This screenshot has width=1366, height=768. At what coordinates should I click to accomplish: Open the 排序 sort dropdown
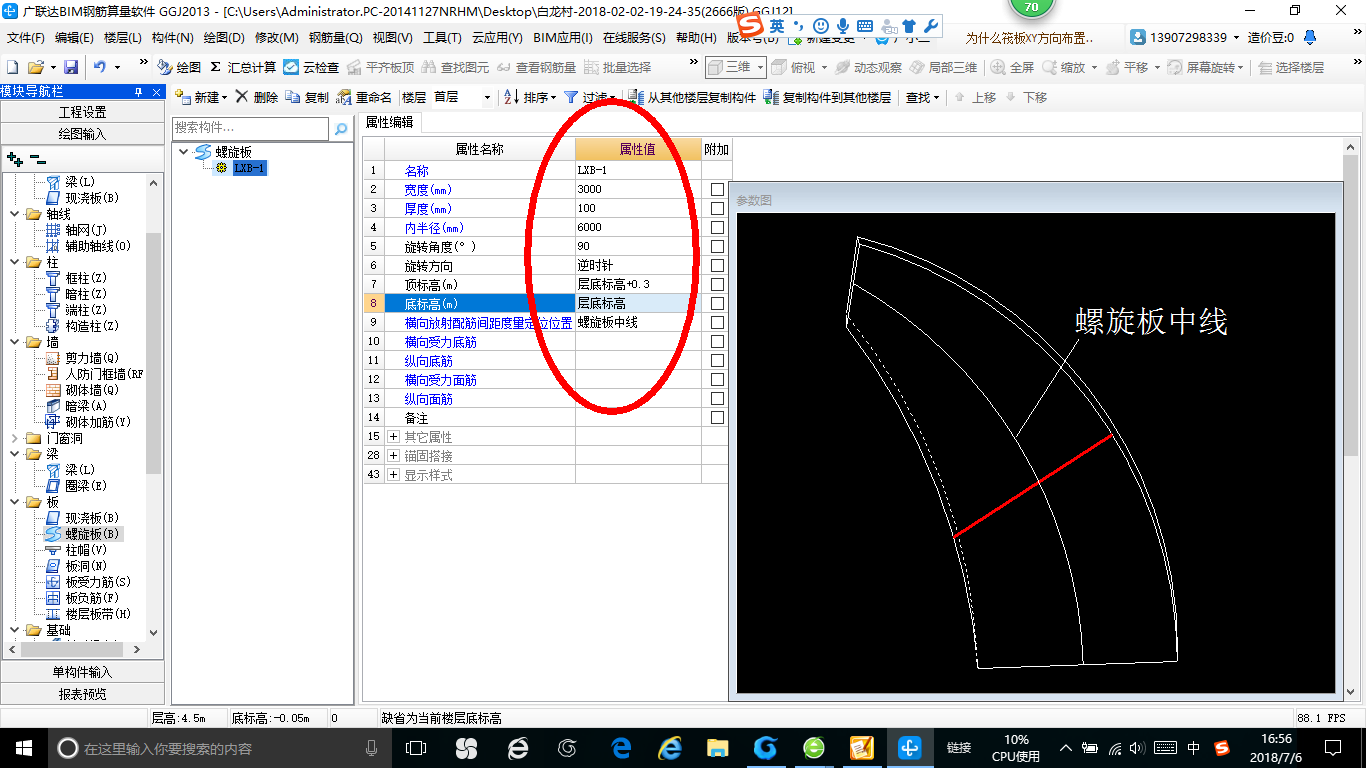click(530, 97)
